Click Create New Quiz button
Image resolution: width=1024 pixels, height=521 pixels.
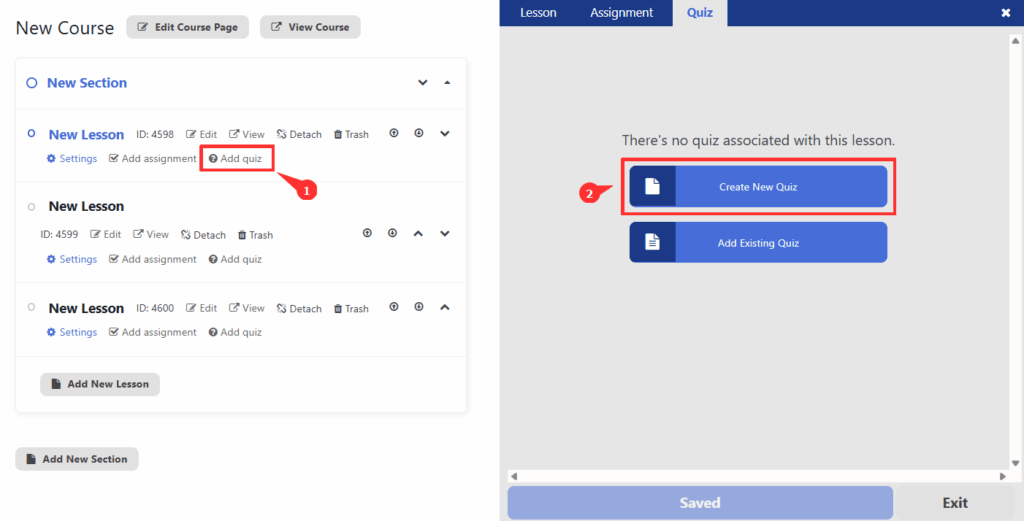click(x=758, y=187)
